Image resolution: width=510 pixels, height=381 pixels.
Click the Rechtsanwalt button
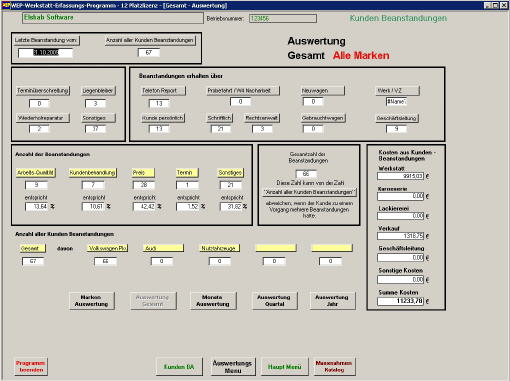coord(262,118)
